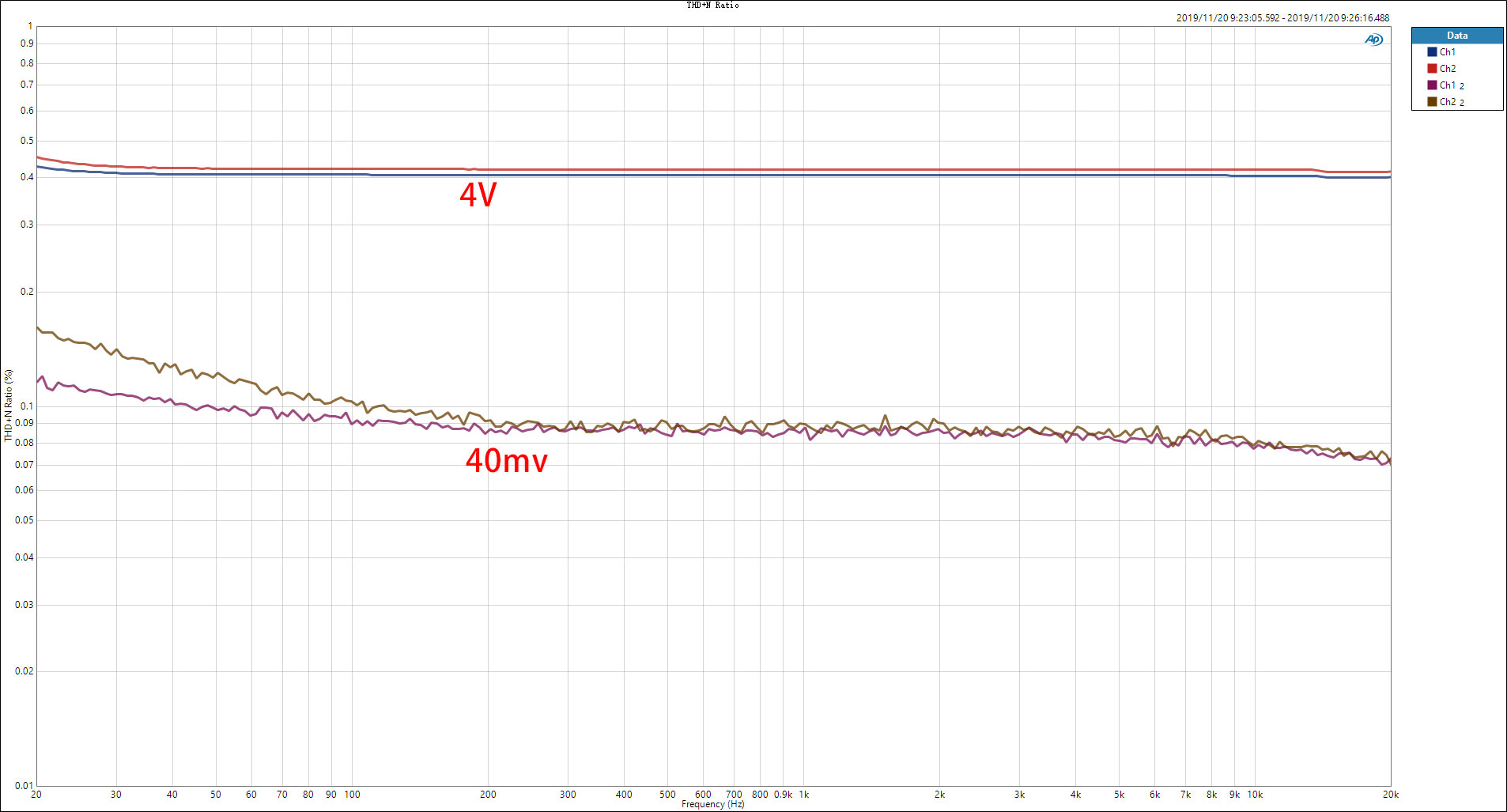Click the 0.9k tick on frequency axis
The height and width of the screenshot is (812, 1507).
784,795
